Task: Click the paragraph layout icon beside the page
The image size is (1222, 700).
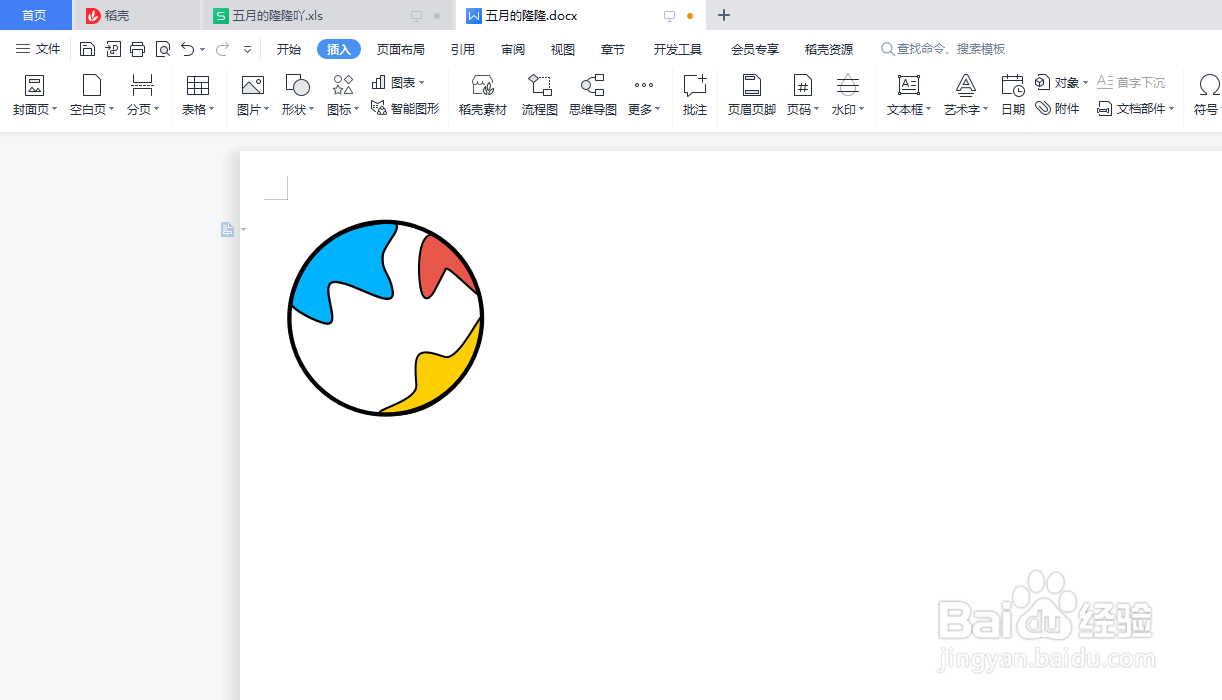Action: [228, 230]
